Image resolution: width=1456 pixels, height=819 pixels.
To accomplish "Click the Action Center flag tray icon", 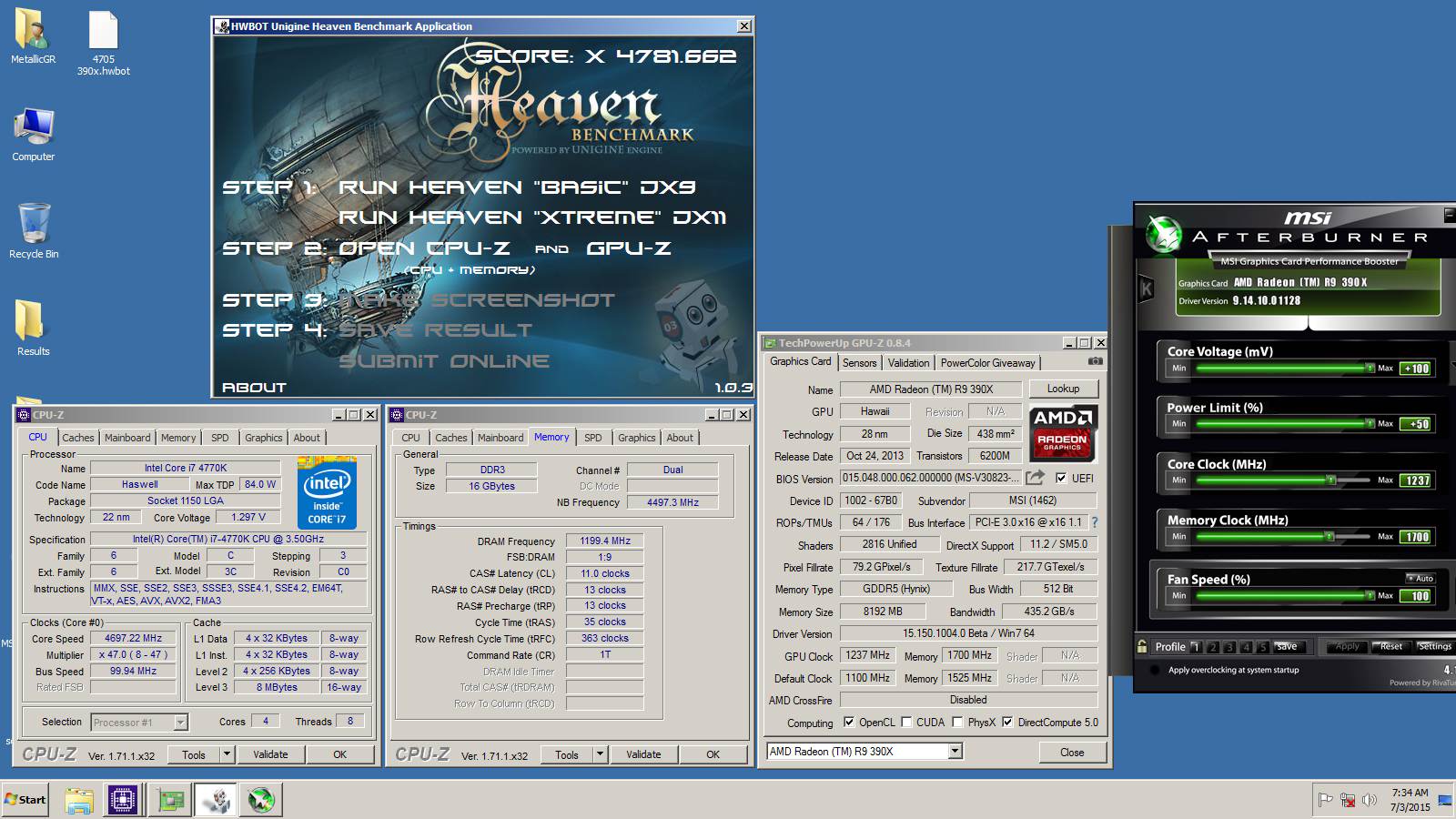I will coord(1325,800).
